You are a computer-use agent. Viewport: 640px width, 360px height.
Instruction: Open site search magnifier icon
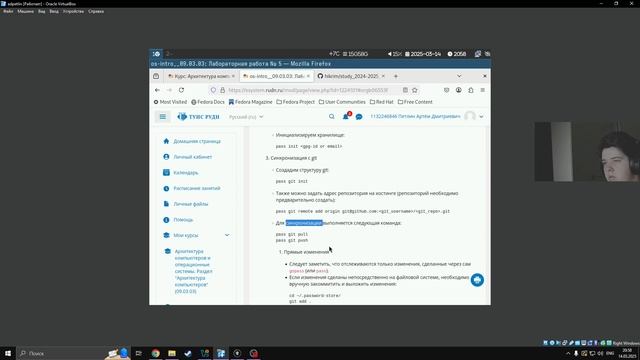pyautogui.click(x=331, y=117)
